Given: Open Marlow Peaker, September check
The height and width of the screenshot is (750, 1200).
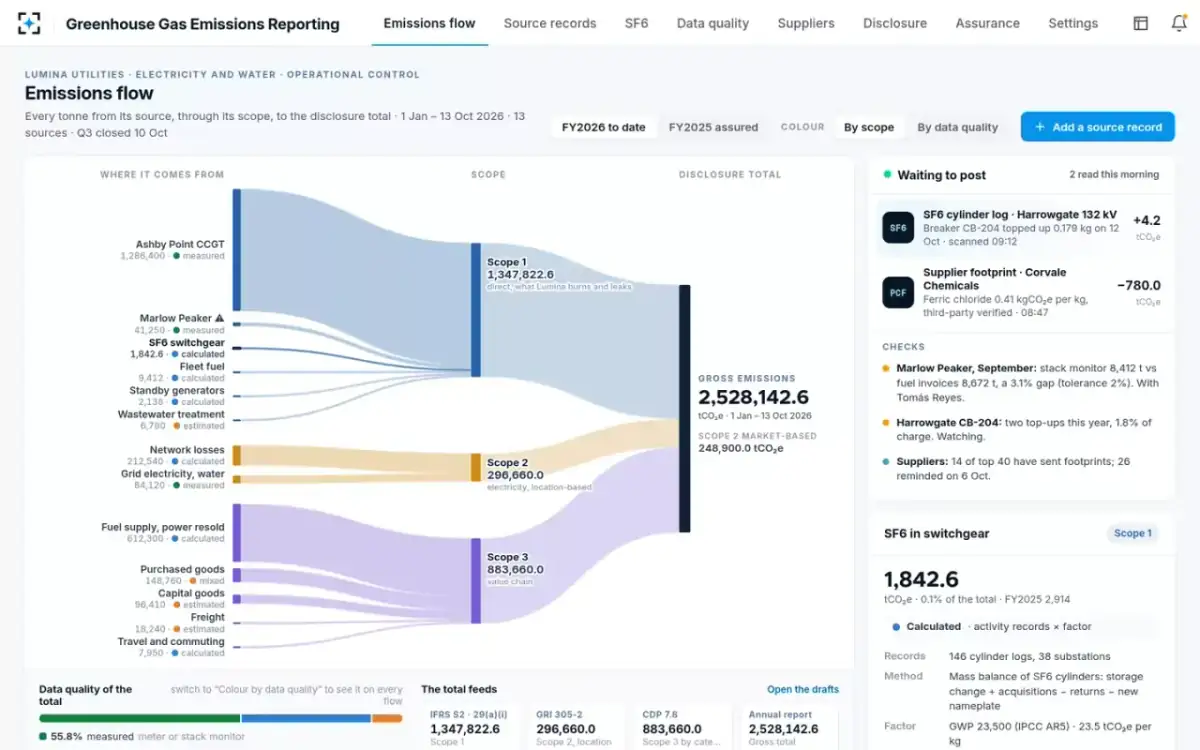Looking at the screenshot, I should coord(1021,382).
